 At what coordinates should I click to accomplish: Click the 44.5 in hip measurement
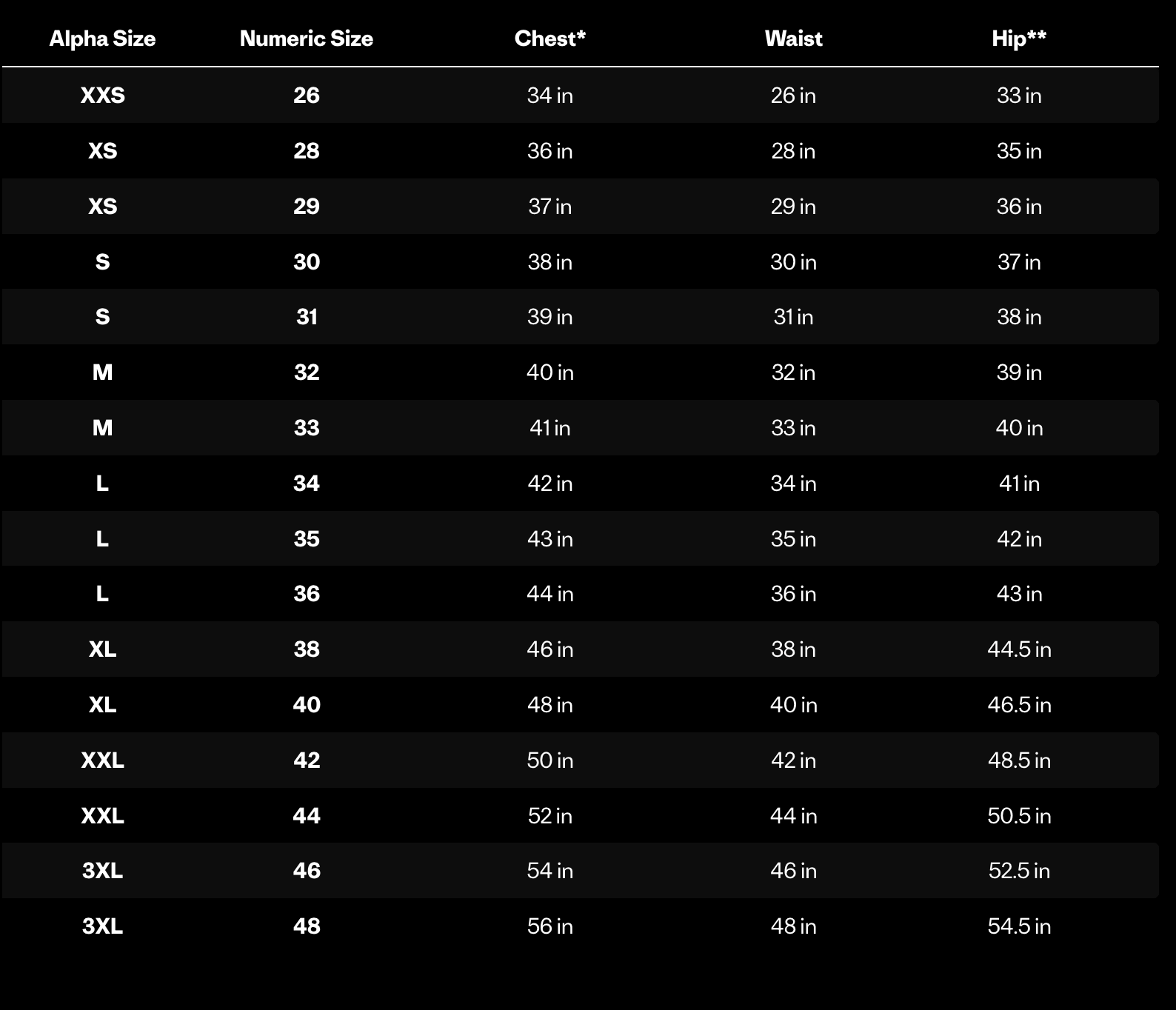pyautogui.click(x=1019, y=649)
